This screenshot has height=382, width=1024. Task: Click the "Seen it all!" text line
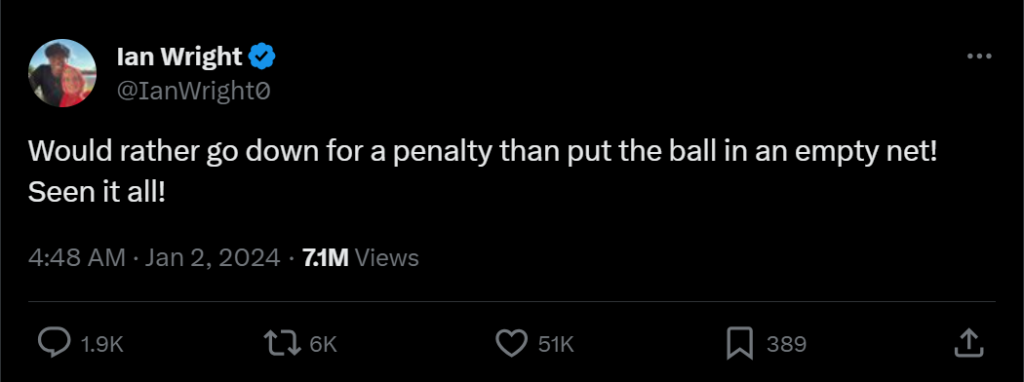click(97, 192)
